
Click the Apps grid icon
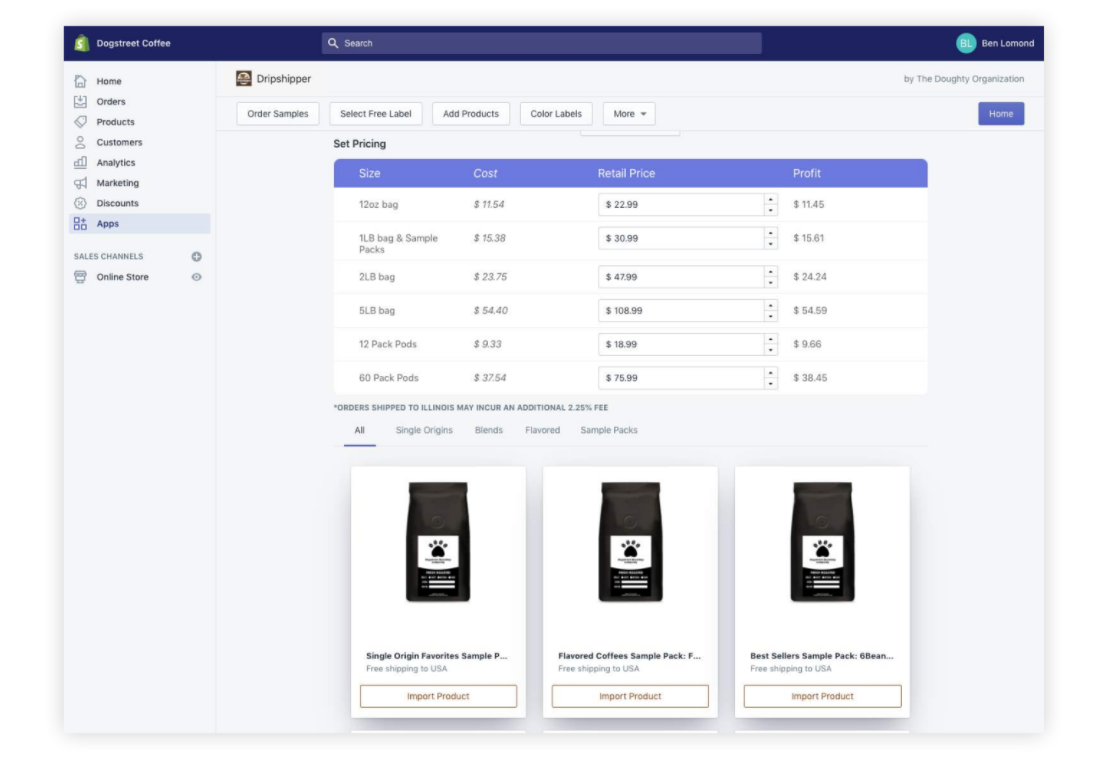click(80, 223)
